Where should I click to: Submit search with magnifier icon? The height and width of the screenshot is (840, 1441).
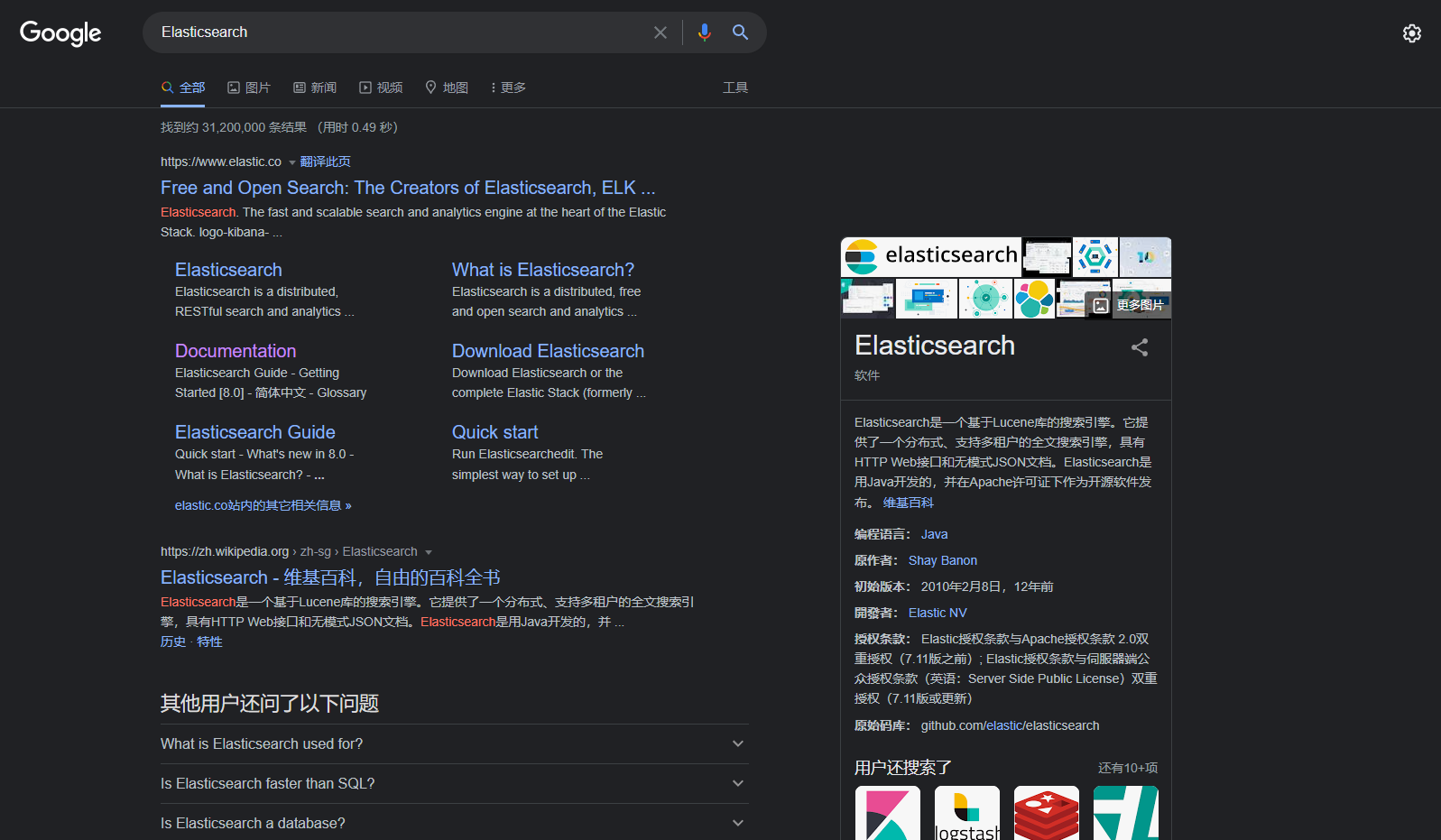740,32
